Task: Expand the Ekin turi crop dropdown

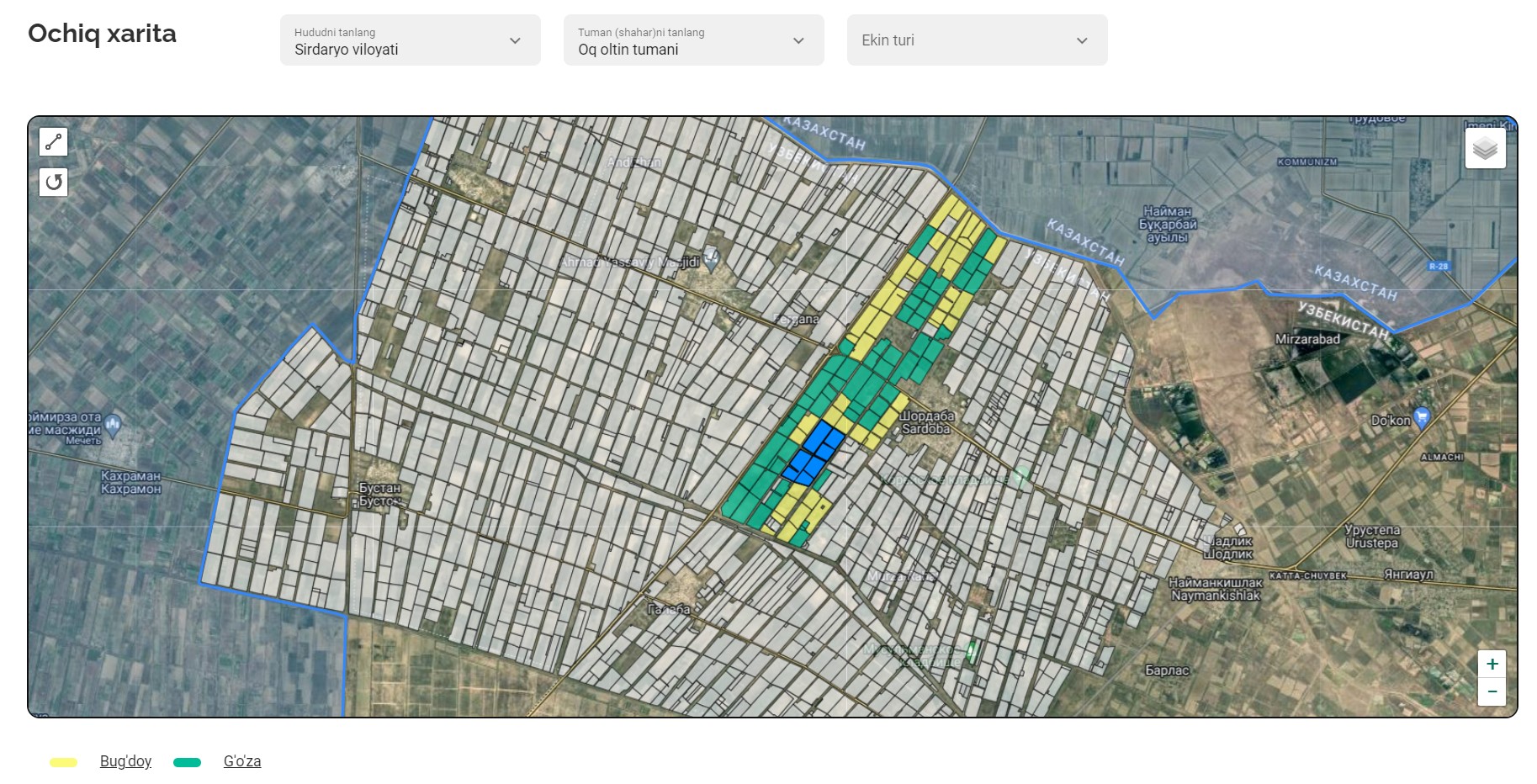Action: (x=977, y=40)
